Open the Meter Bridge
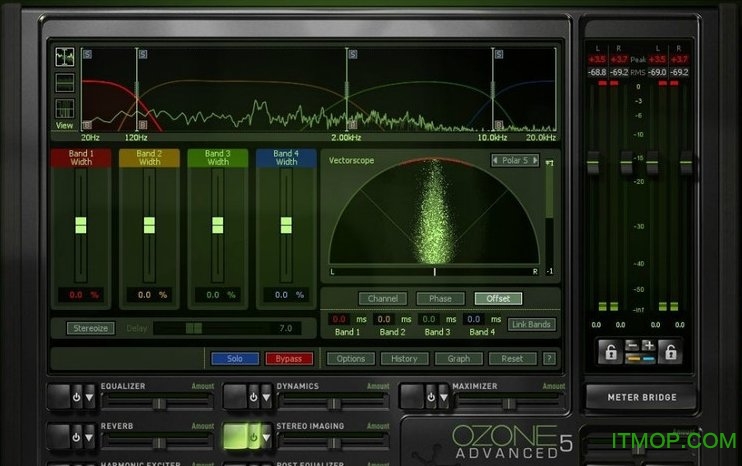This screenshot has width=742, height=466. pos(641,397)
